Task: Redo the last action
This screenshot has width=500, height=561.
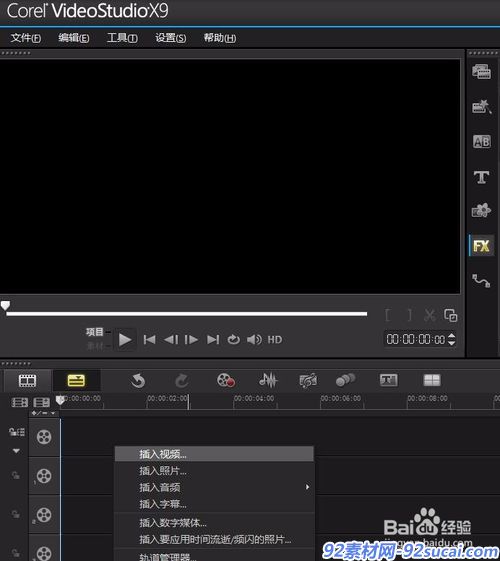Action: (x=182, y=381)
